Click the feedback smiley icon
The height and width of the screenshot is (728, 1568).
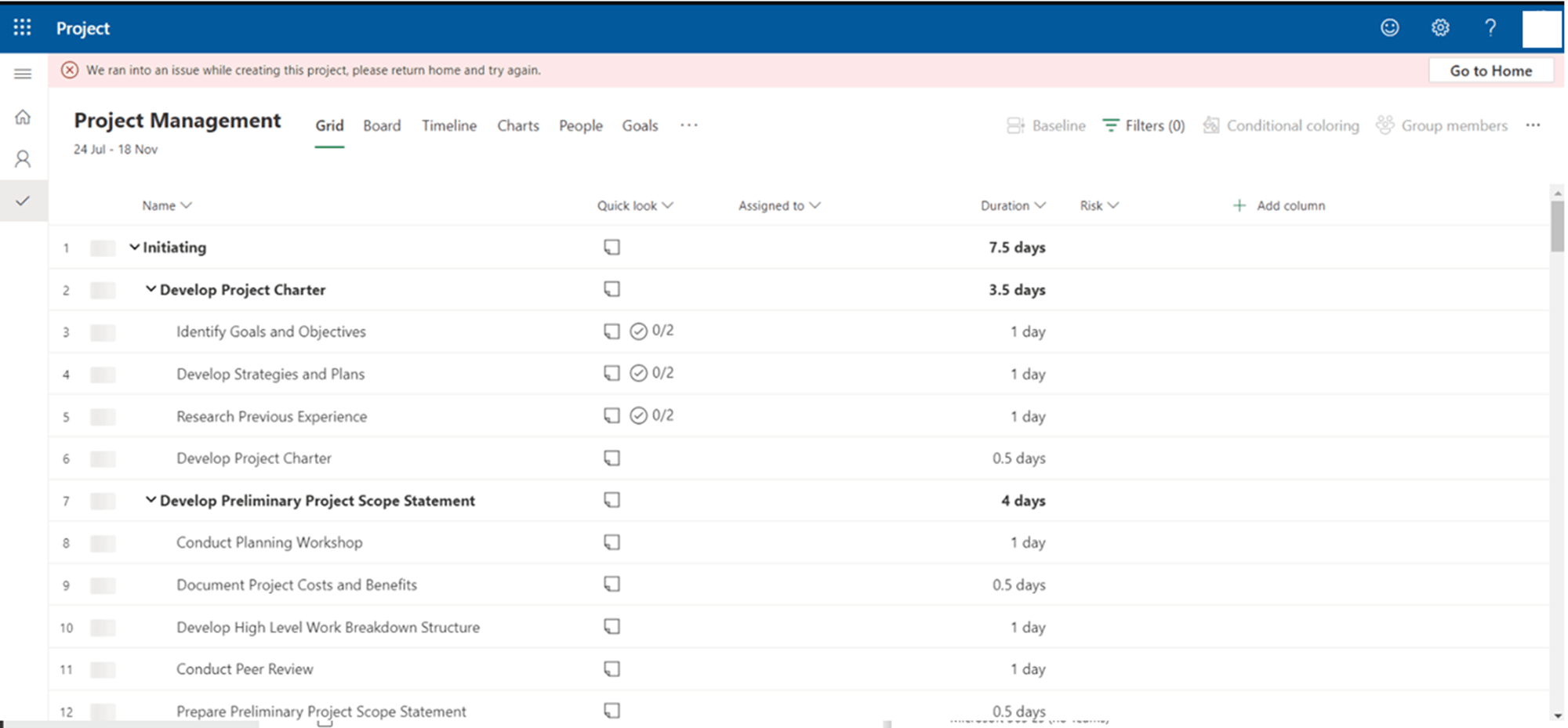(x=1389, y=28)
